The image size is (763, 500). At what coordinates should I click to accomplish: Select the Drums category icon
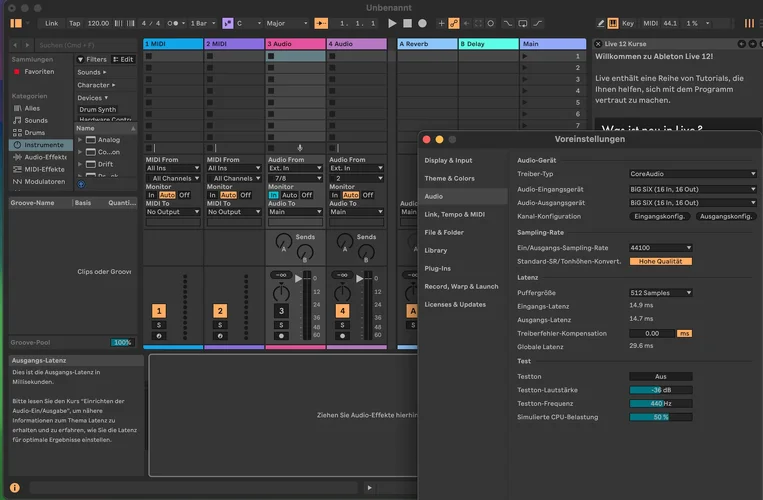16,132
